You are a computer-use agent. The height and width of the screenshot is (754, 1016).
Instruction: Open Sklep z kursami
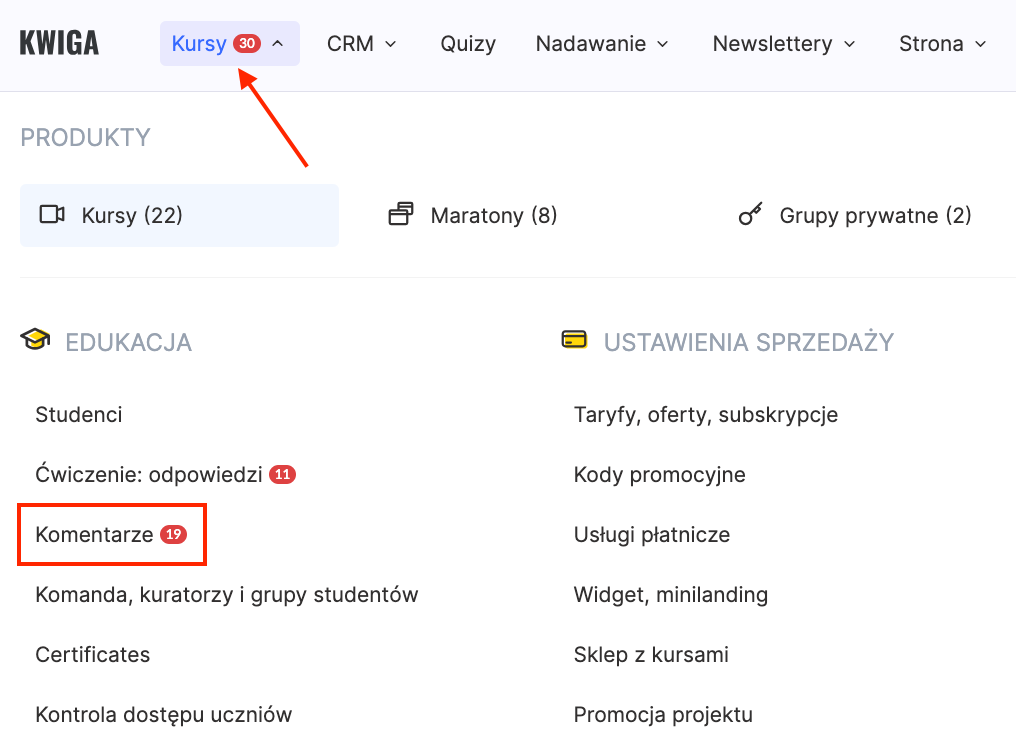click(x=651, y=655)
